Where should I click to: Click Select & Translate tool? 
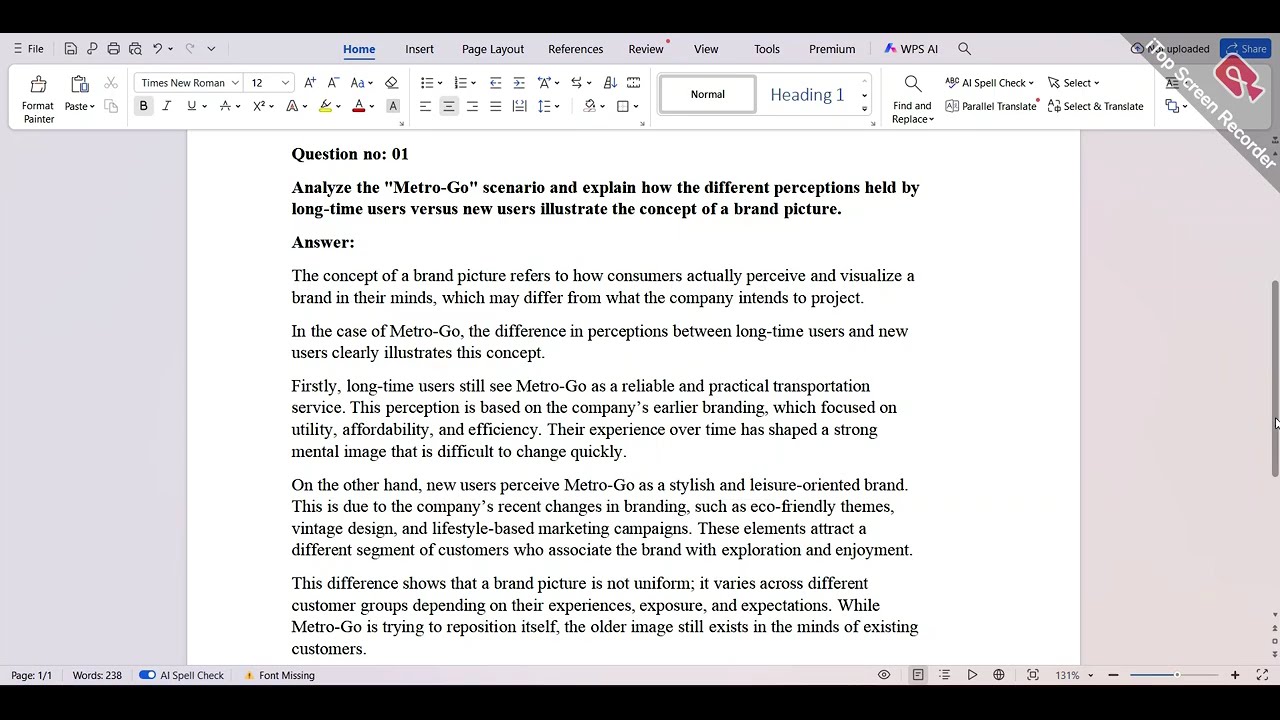click(1095, 106)
